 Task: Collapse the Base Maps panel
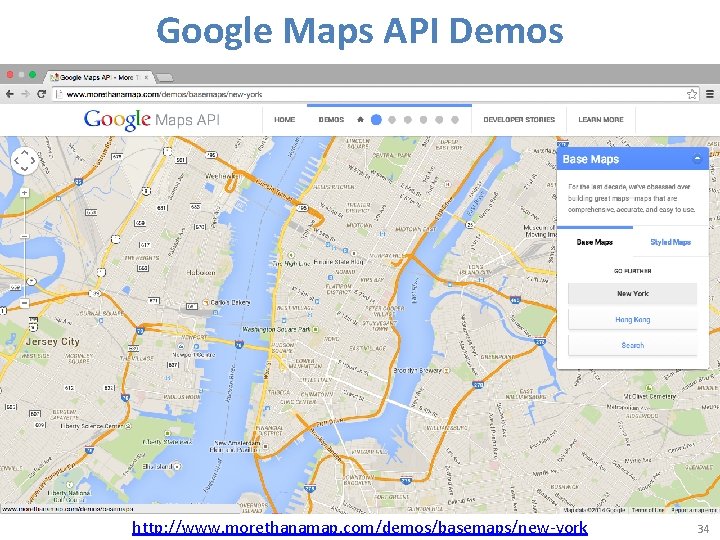coord(697,159)
